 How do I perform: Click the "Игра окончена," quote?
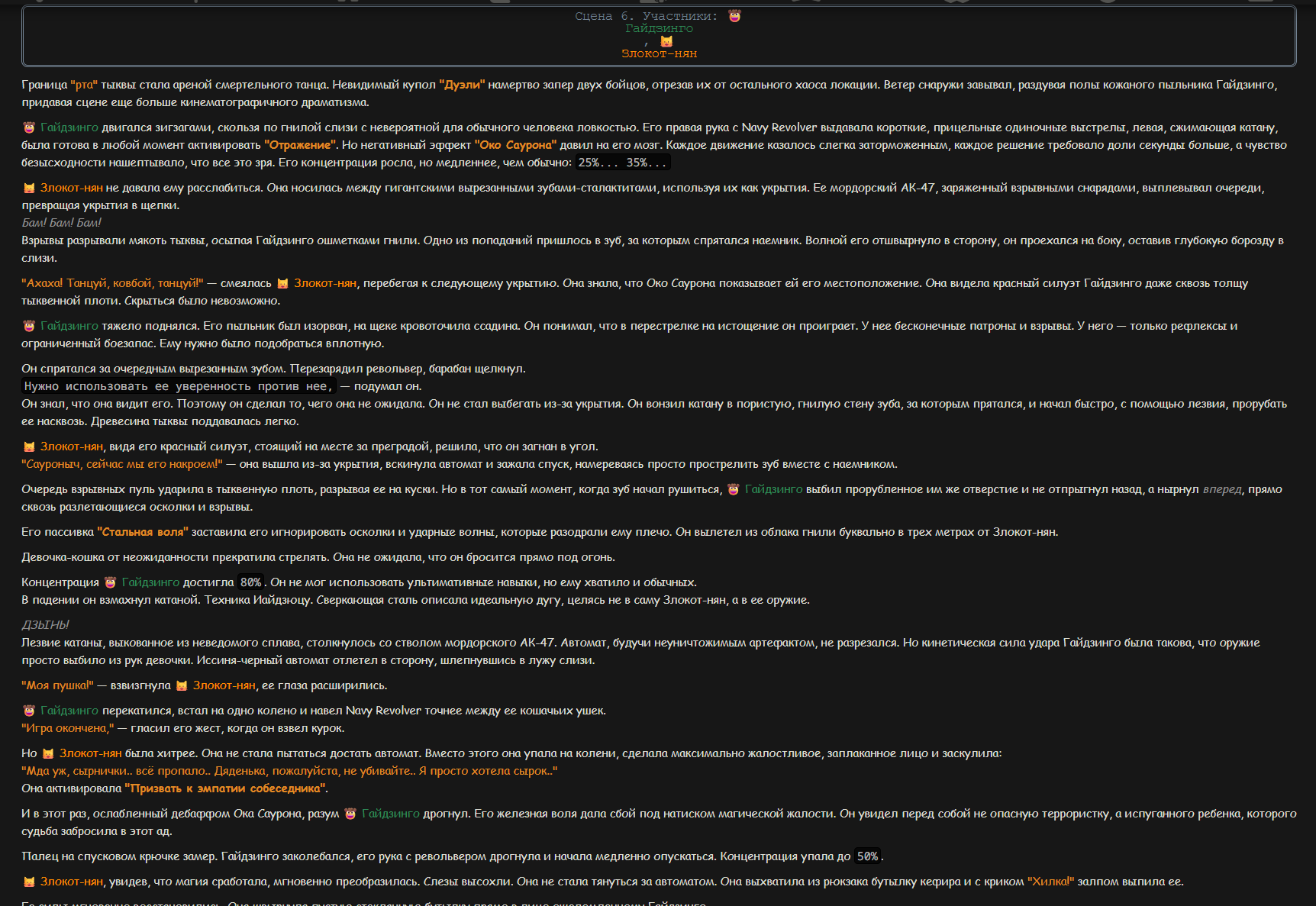pos(68,728)
